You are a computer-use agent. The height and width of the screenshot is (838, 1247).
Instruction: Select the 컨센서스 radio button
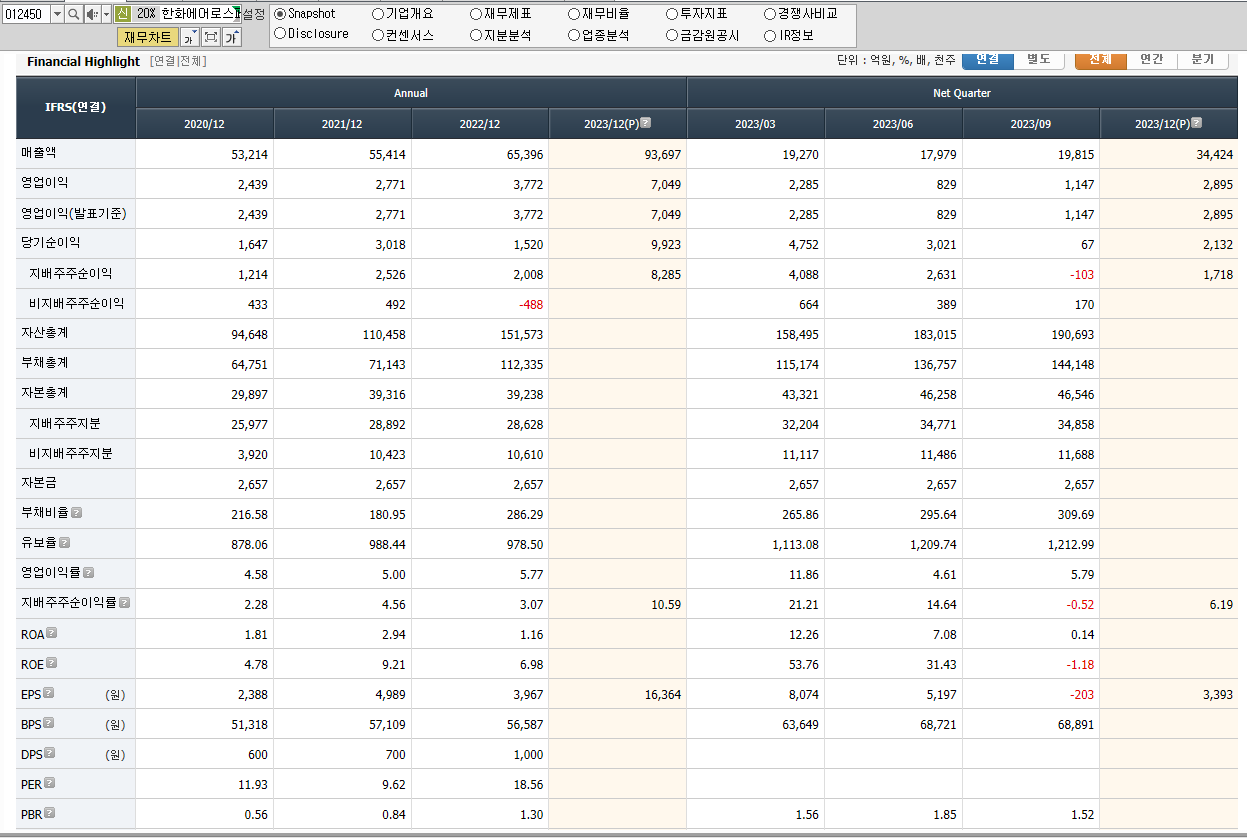click(x=378, y=35)
